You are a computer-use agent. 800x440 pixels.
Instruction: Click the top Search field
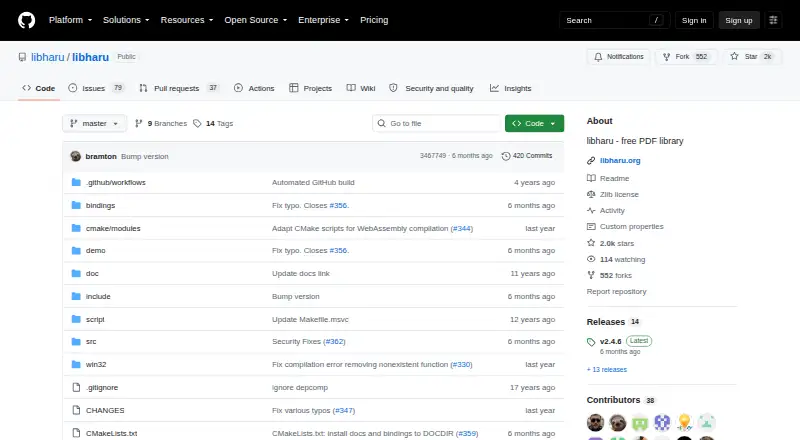click(614, 20)
